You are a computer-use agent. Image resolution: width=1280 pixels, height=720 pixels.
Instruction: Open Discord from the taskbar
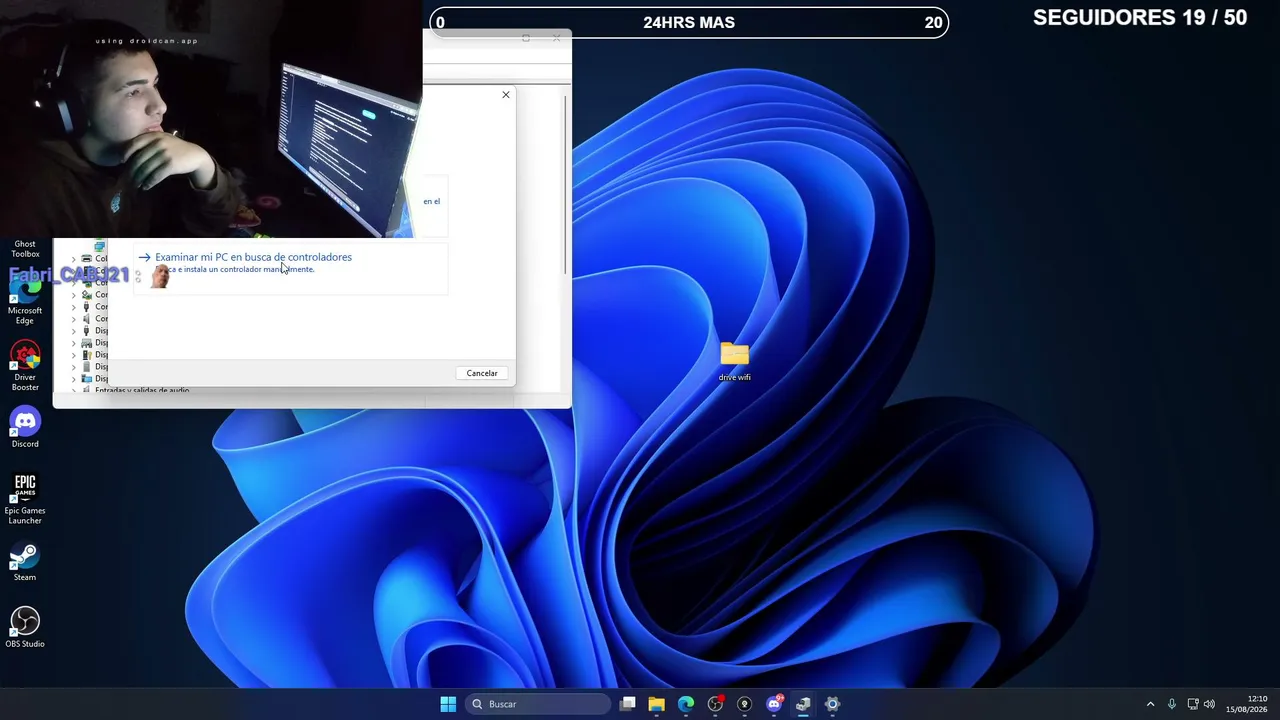pos(774,704)
